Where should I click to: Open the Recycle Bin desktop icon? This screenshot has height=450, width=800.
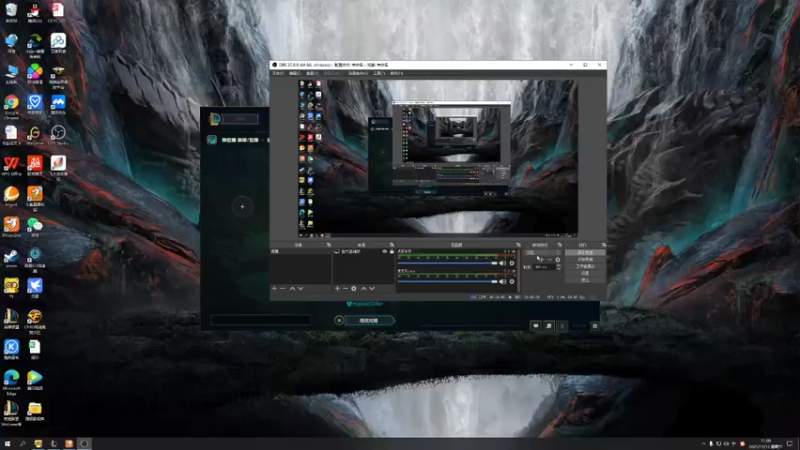coord(11,12)
